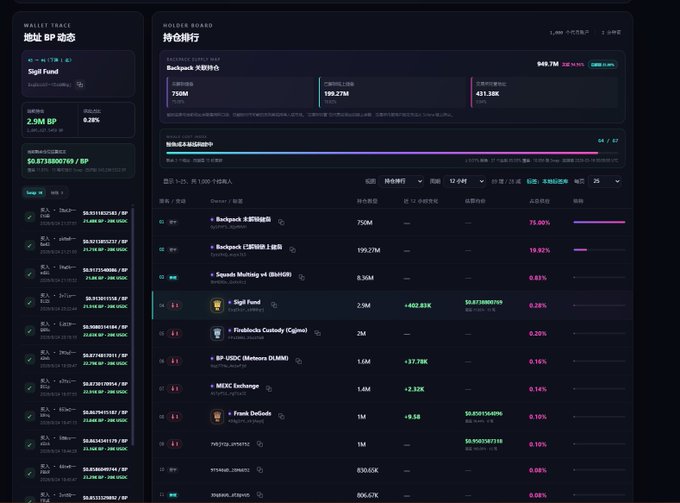Open Frank DeGods holder
The width and height of the screenshot is (680, 503).
[252, 414]
